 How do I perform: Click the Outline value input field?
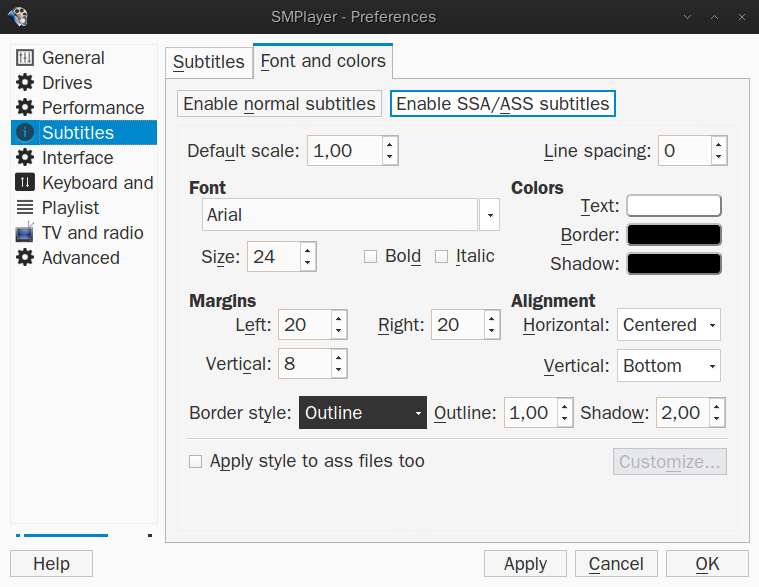[531, 413]
